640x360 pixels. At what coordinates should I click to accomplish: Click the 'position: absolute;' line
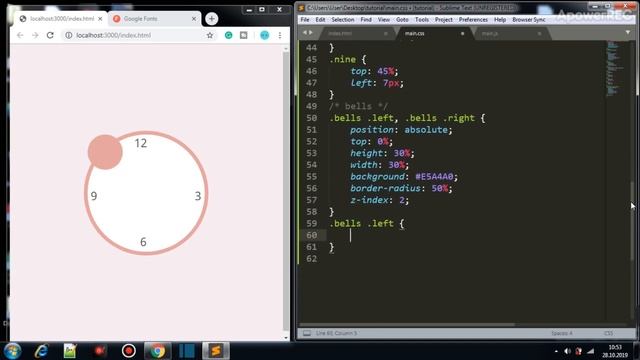coord(401,130)
